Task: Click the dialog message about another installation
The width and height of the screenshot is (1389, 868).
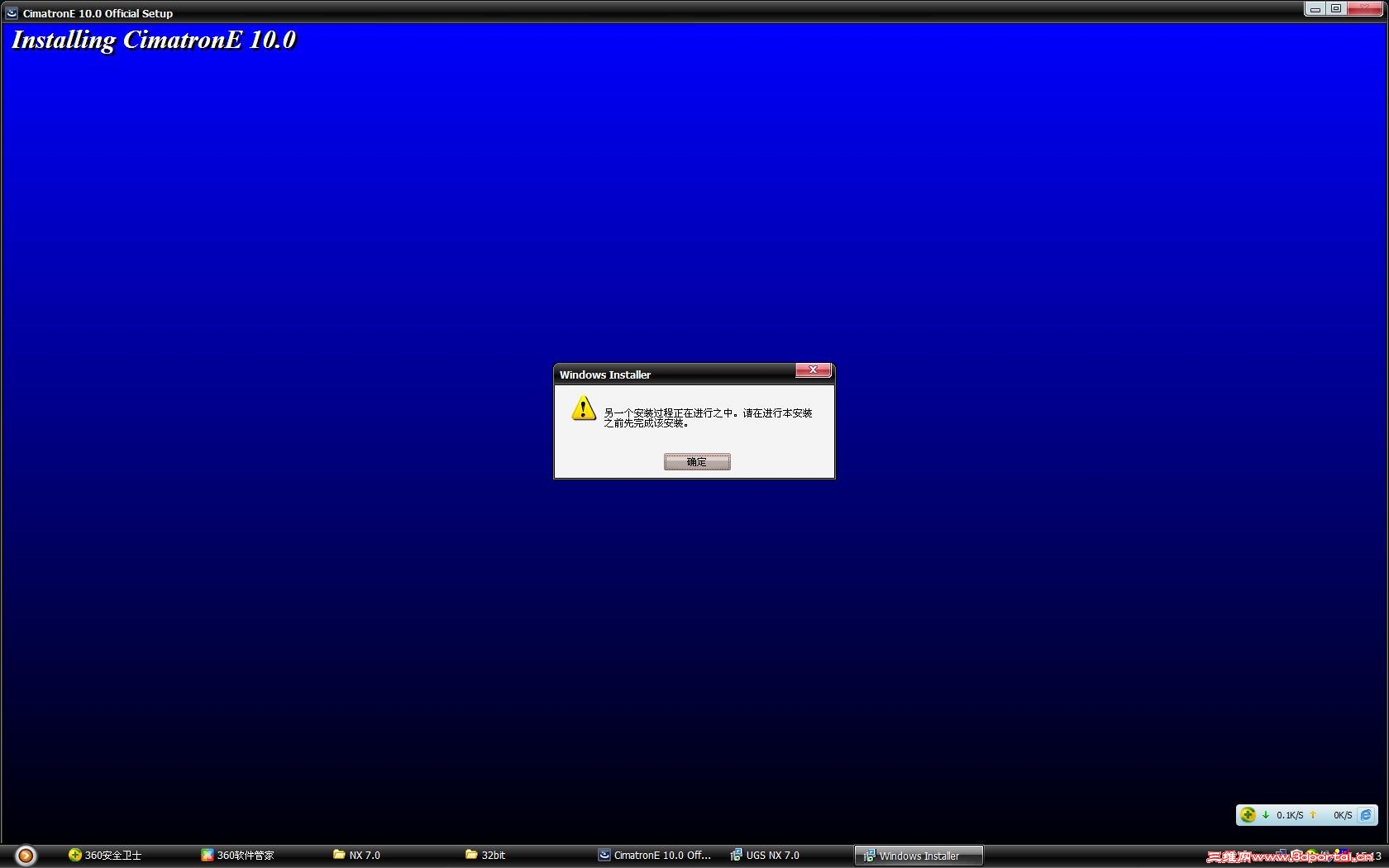Action: pyautogui.click(x=708, y=417)
